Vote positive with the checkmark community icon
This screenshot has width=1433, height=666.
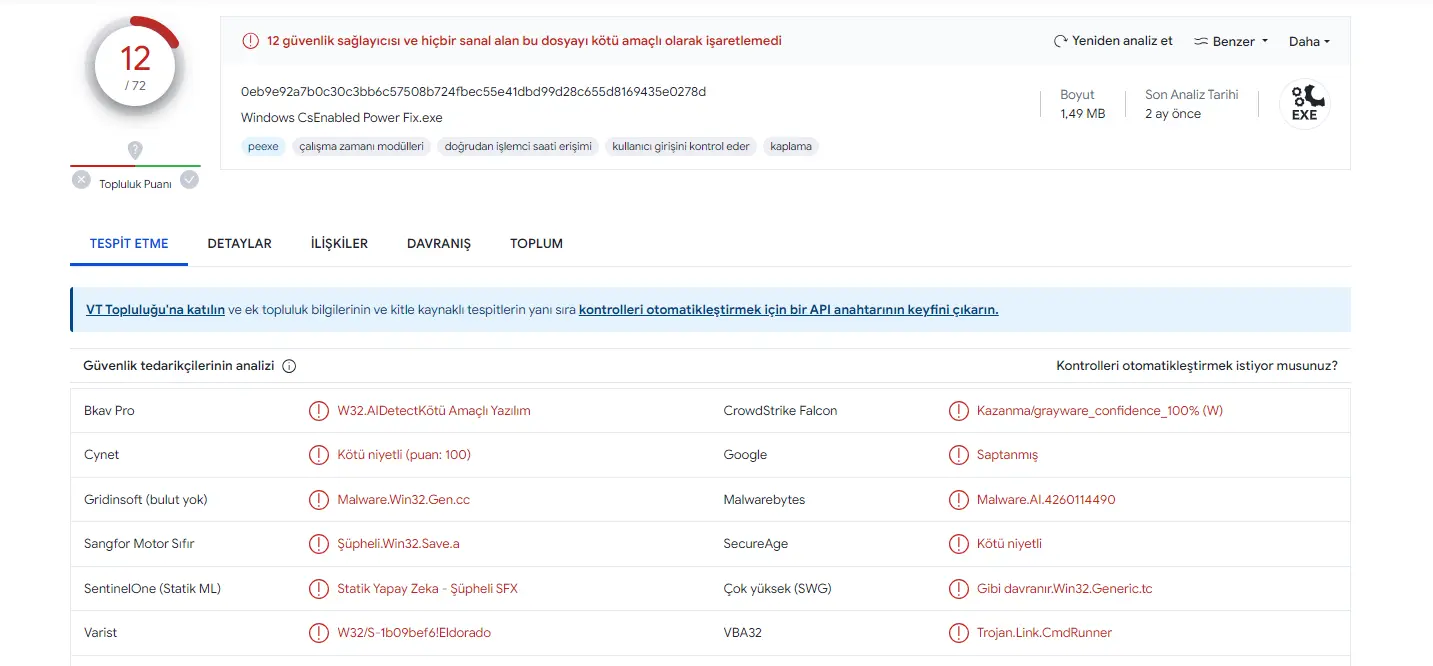(x=190, y=180)
